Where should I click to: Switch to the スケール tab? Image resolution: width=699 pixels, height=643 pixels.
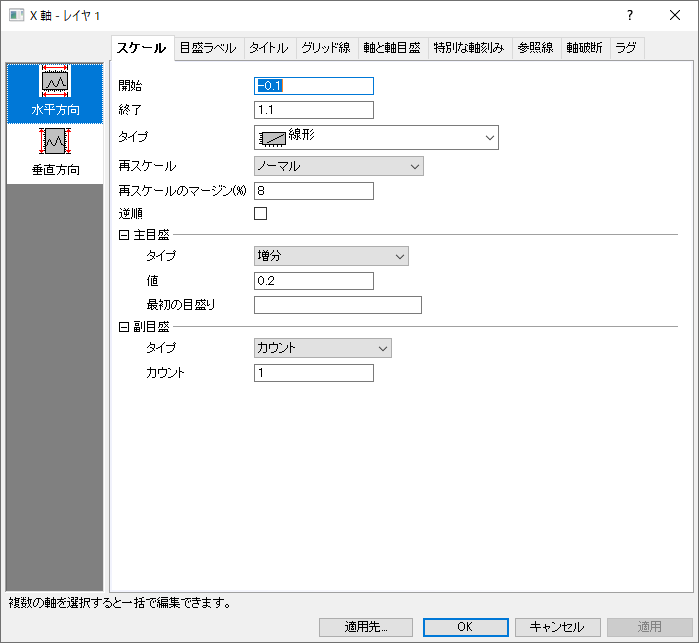[142, 48]
